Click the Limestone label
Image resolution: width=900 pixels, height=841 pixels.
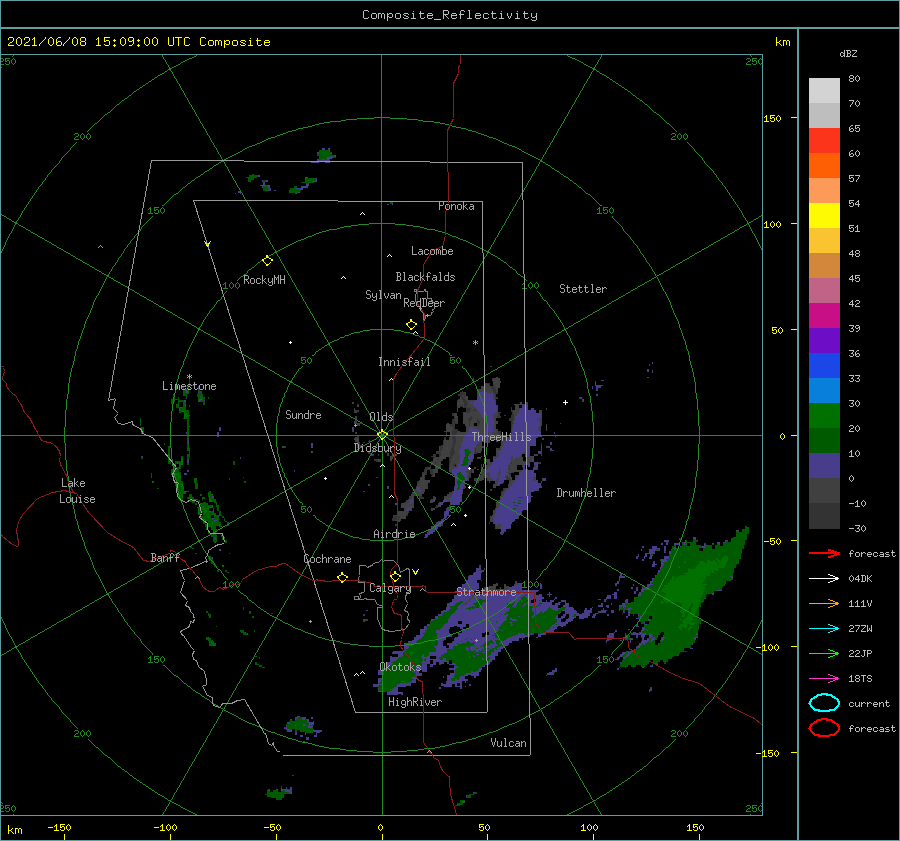coord(189,386)
